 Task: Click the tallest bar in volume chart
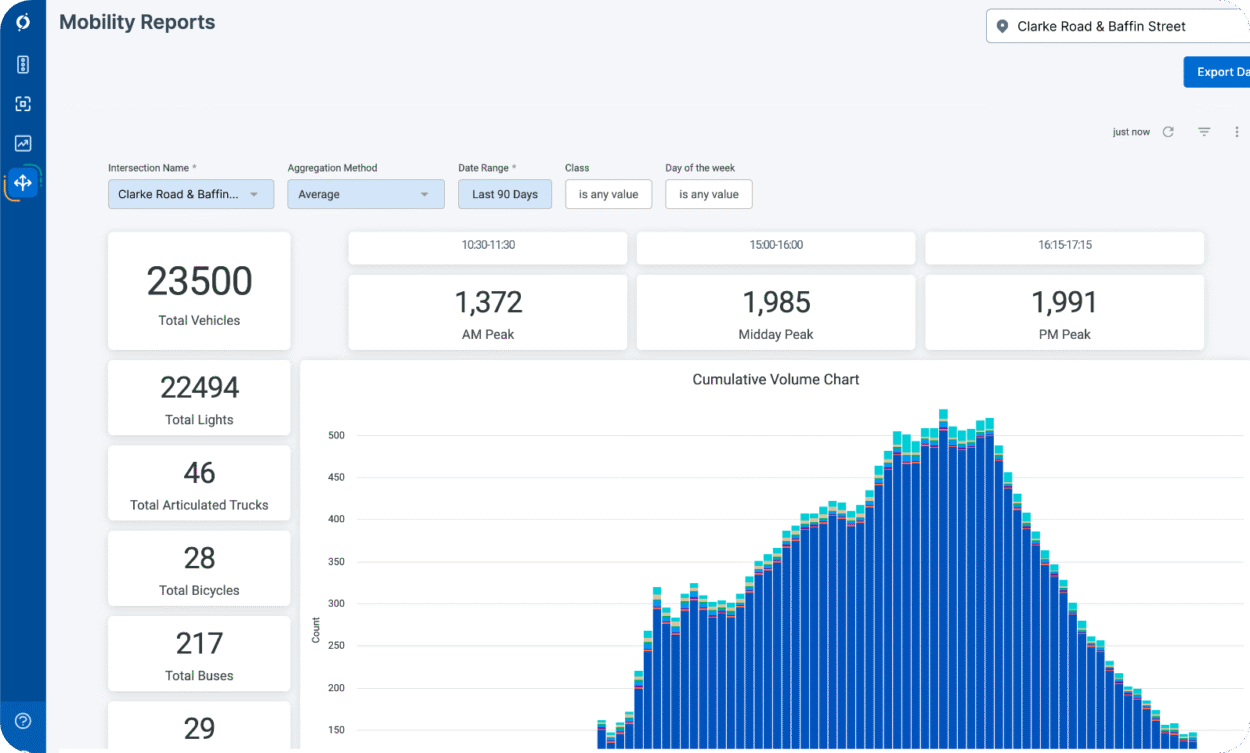[x=943, y=580]
